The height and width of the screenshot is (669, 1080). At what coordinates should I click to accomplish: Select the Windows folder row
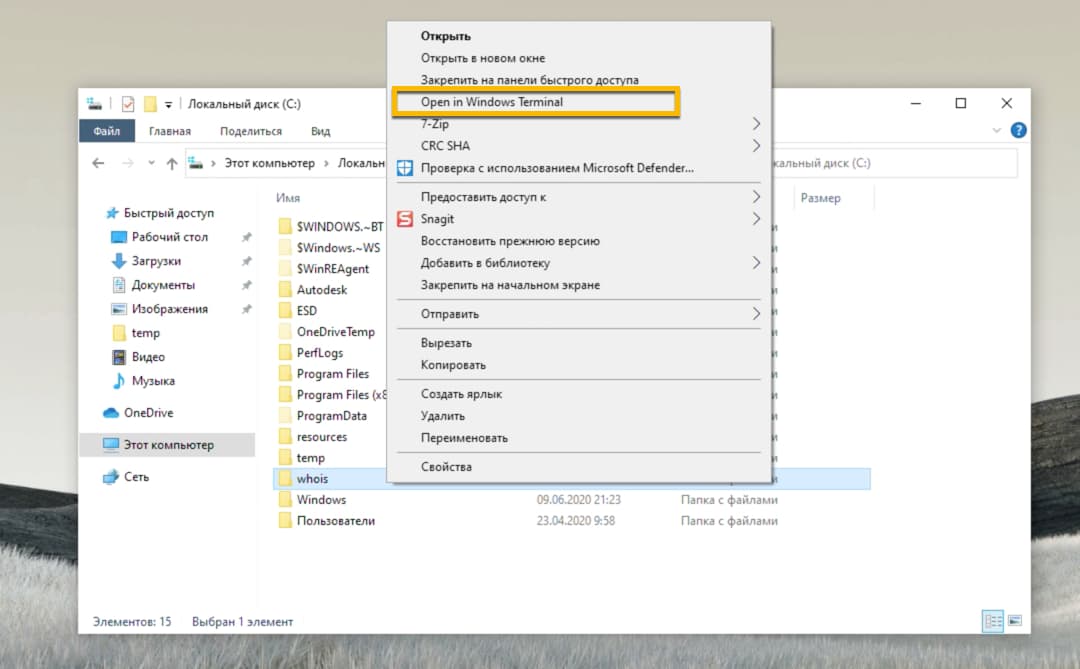pos(572,500)
